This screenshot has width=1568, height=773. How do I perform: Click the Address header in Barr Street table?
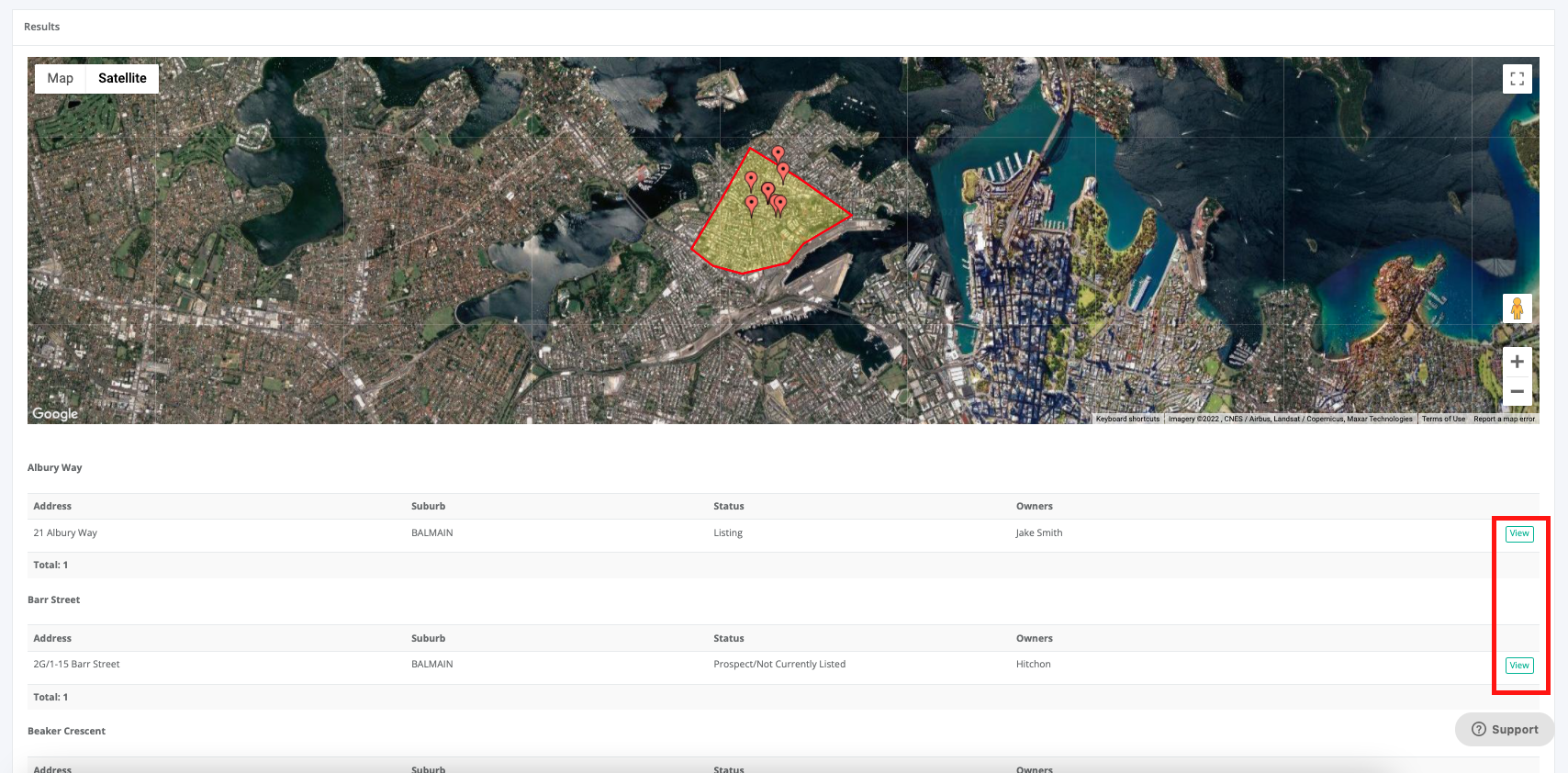coord(52,638)
